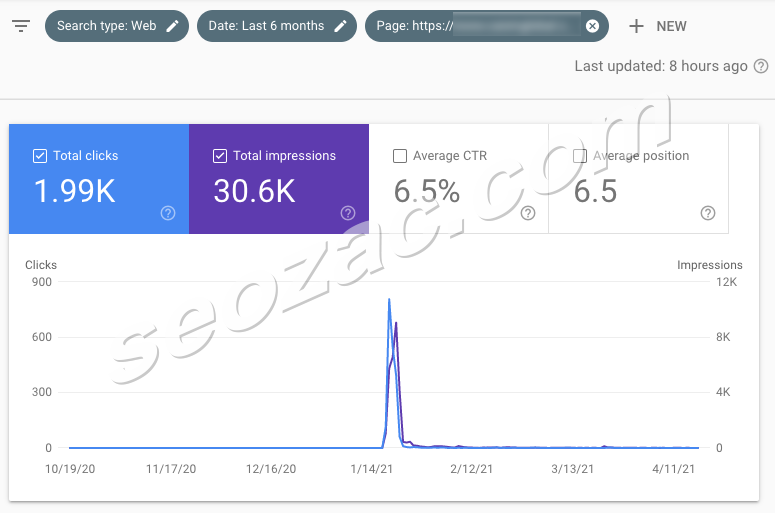Image resolution: width=775 pixels, height=513 pixels.
Task: Click the plus icon to add filter
Action: coord(636,26)
